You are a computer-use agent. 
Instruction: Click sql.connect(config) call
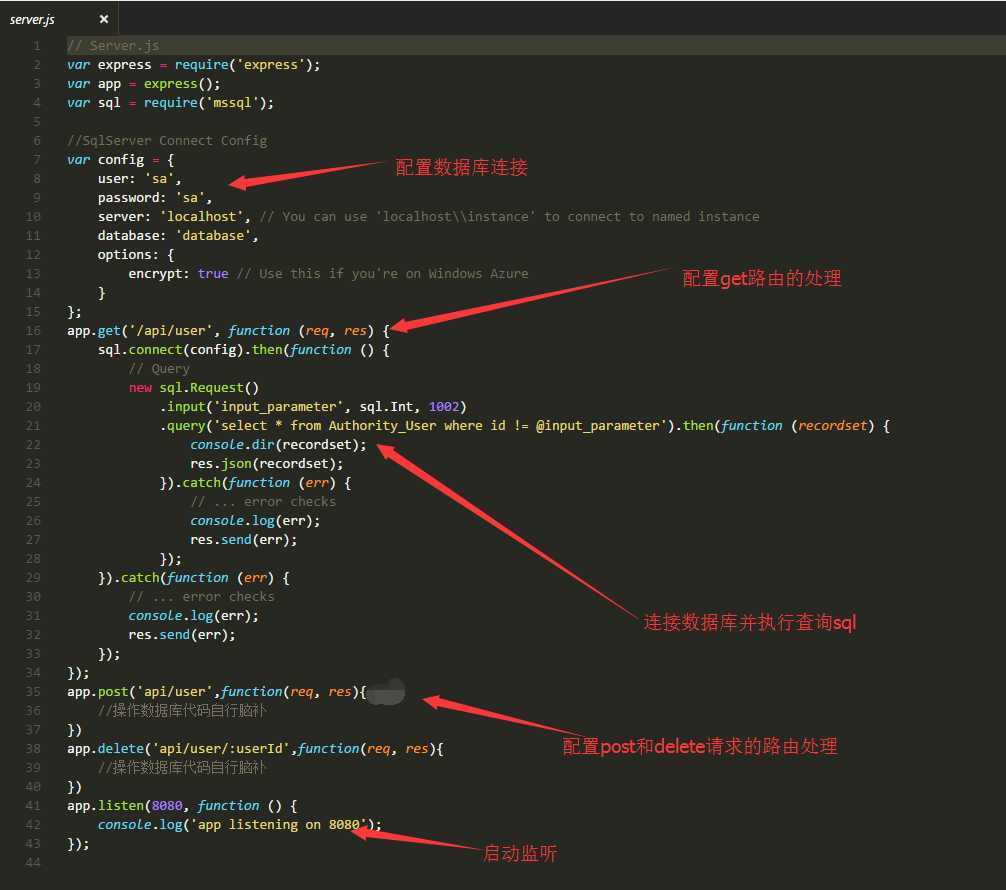[x=170, y=350]
